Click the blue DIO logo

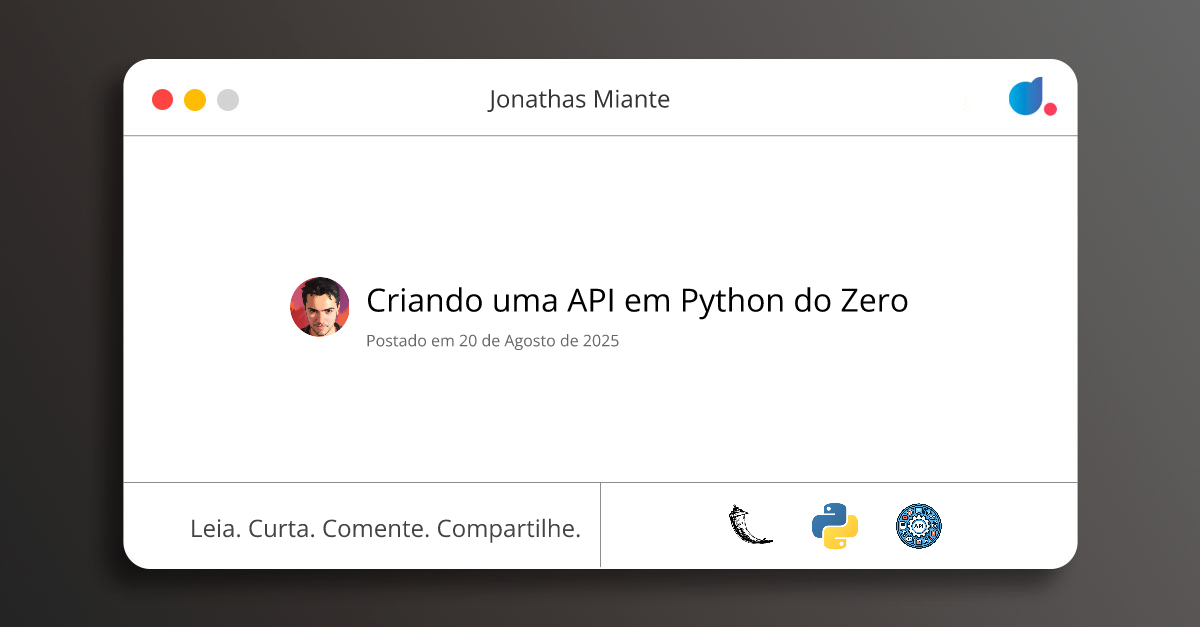tap(1026, 96)
